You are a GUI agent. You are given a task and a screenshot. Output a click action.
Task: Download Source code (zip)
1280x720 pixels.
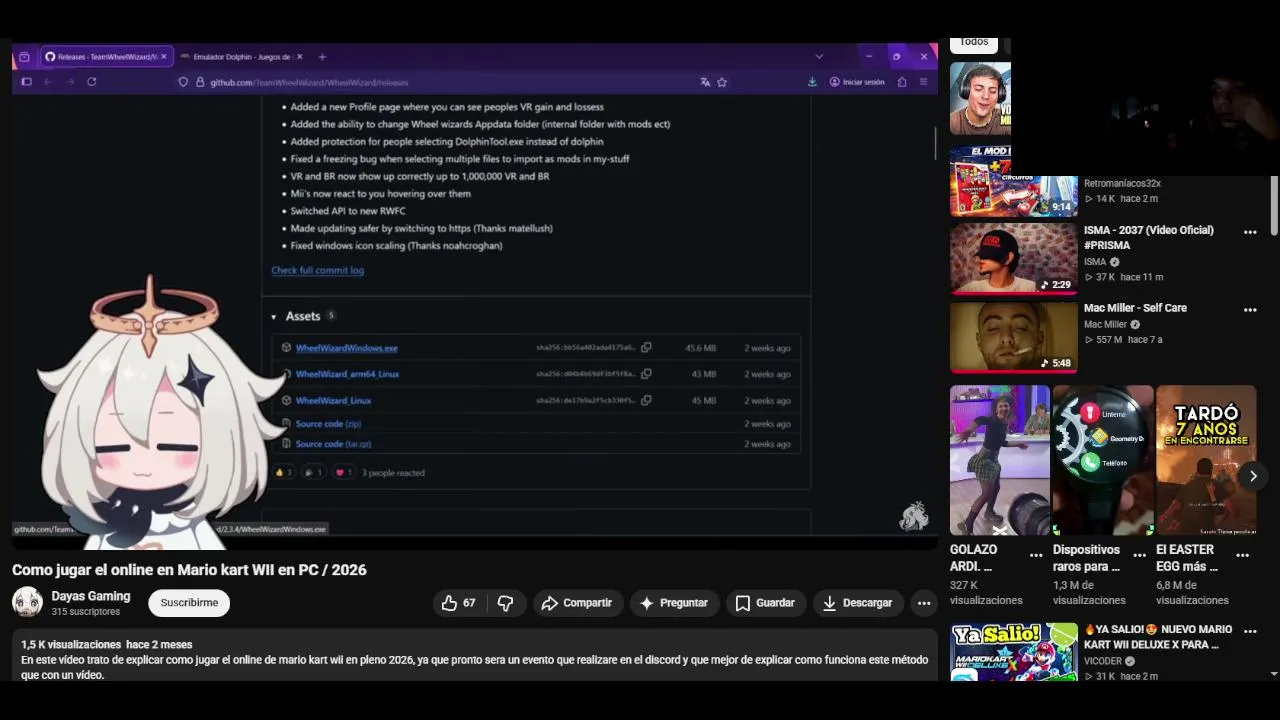pos(328,424)
